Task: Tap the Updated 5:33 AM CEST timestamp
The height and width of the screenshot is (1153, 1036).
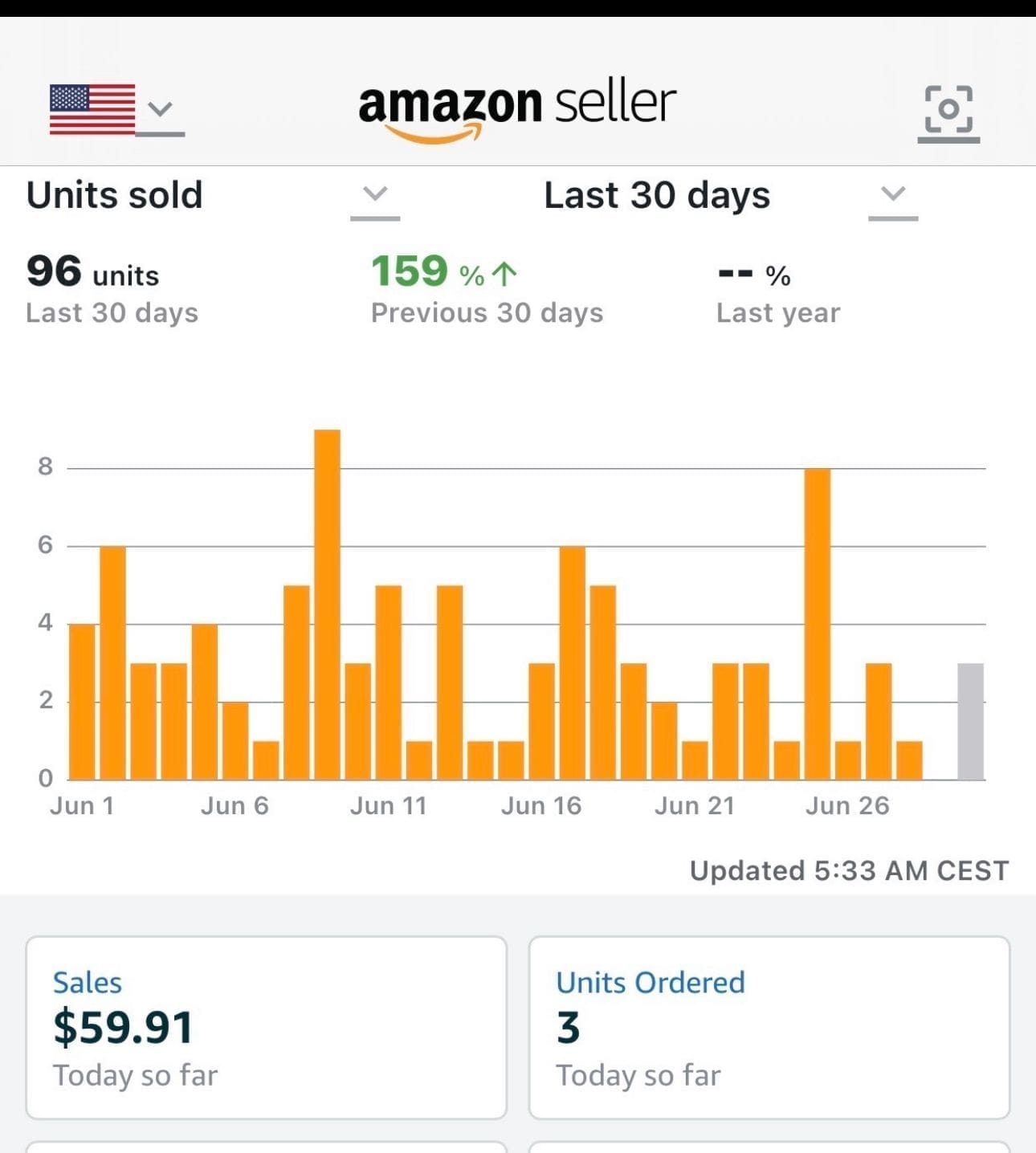Action: tap(849, 870)
